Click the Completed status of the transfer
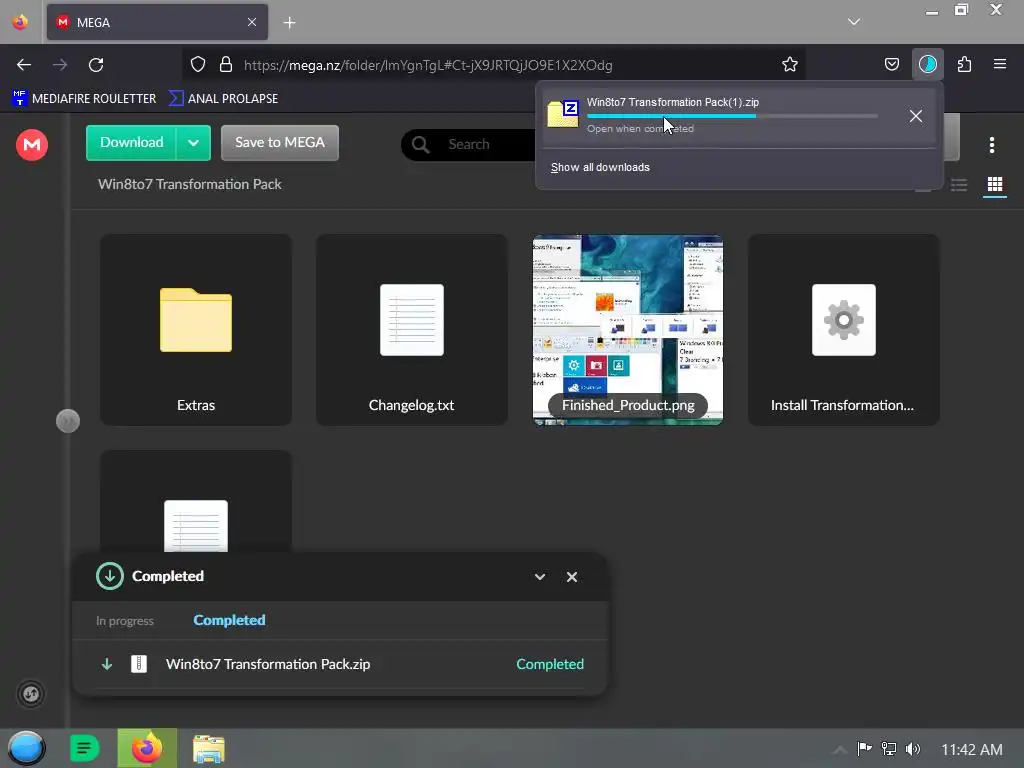The width and height of the screenshot is (1024, 768). point(550,664)
